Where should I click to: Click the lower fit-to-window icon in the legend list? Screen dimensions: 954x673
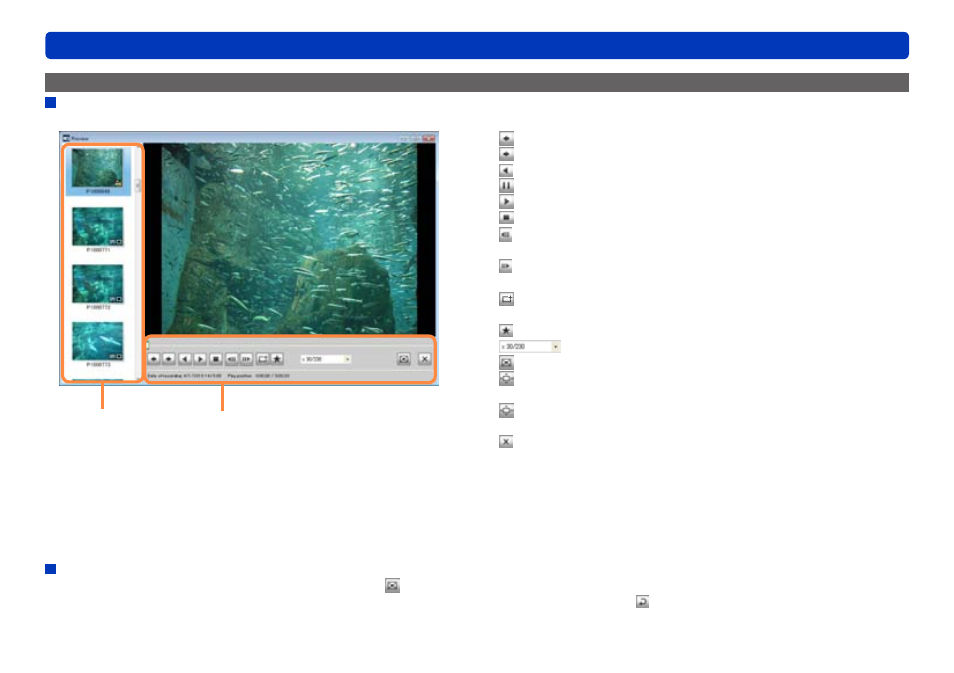tap(506, 411)
